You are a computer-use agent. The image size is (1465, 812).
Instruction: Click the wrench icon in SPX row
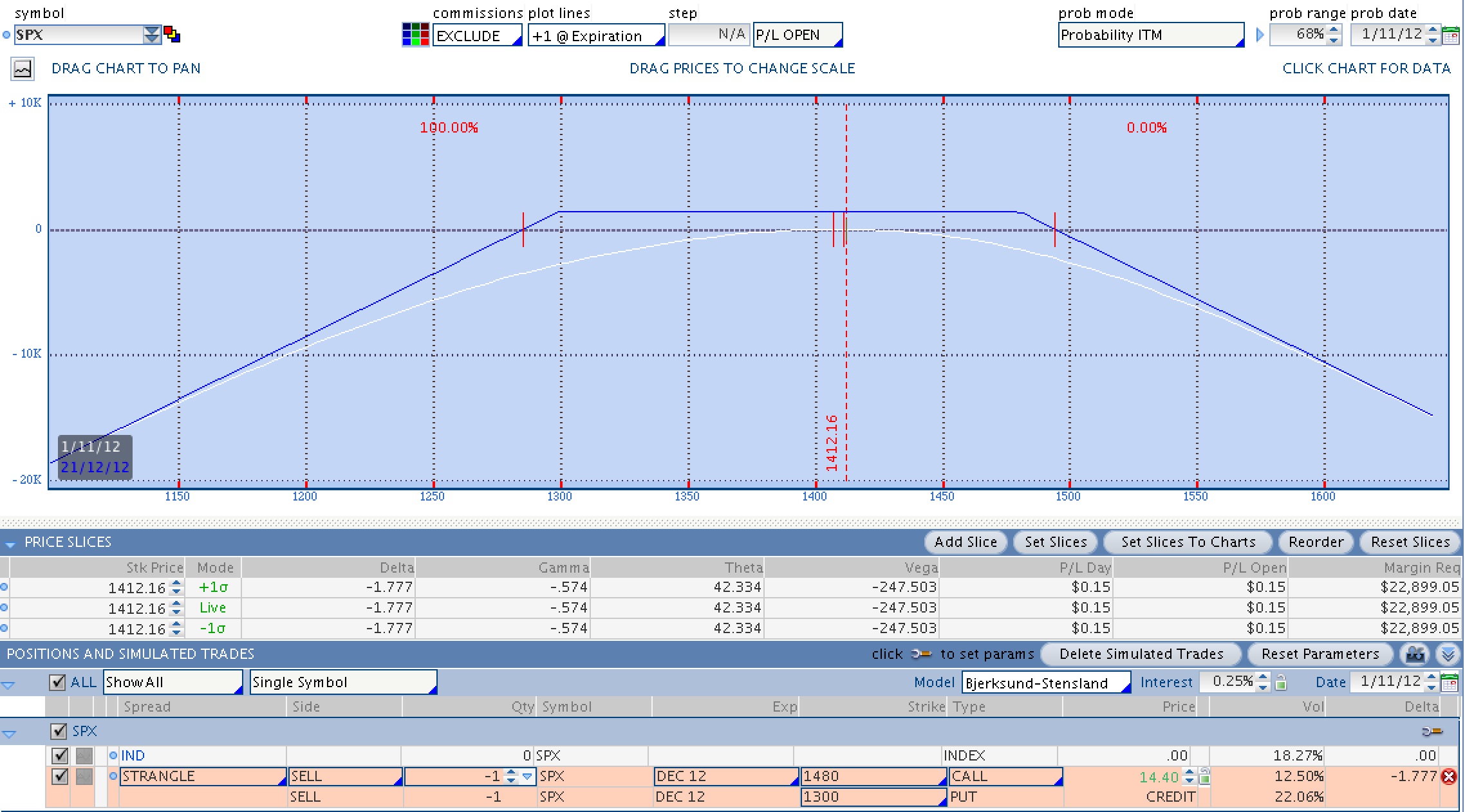tap(1432, 732)
